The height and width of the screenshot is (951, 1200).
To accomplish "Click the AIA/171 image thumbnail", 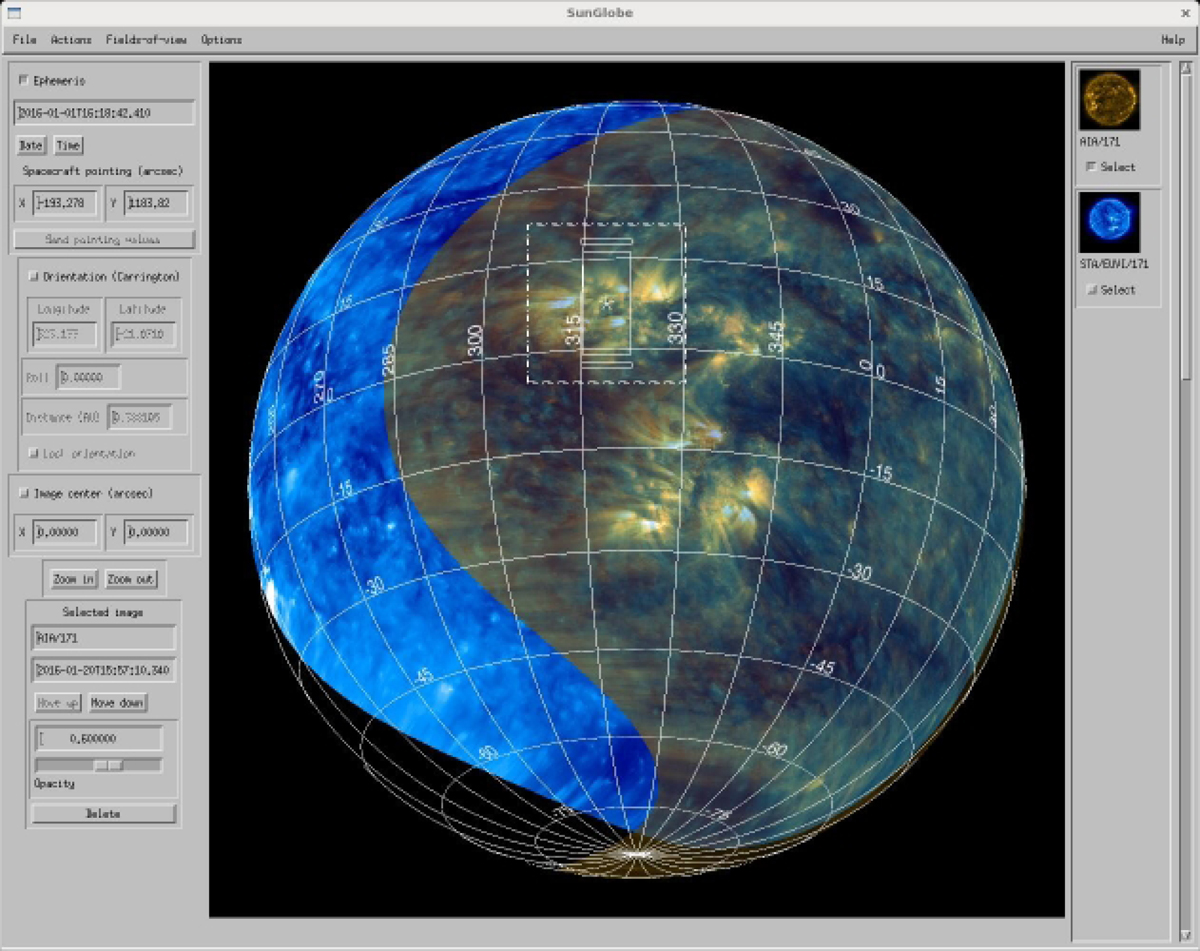I will coord(1109,100).
